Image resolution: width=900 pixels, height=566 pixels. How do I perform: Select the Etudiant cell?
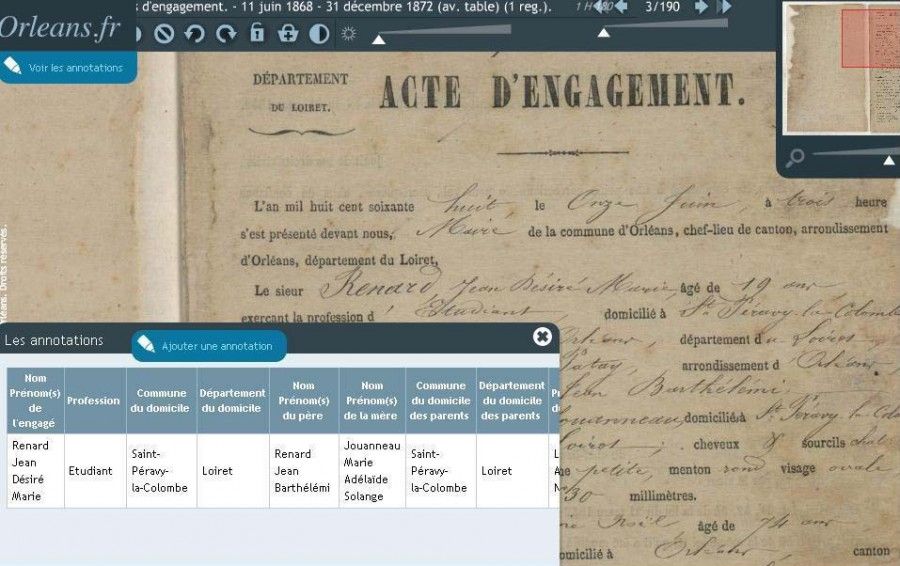click(x=95, y=471)
